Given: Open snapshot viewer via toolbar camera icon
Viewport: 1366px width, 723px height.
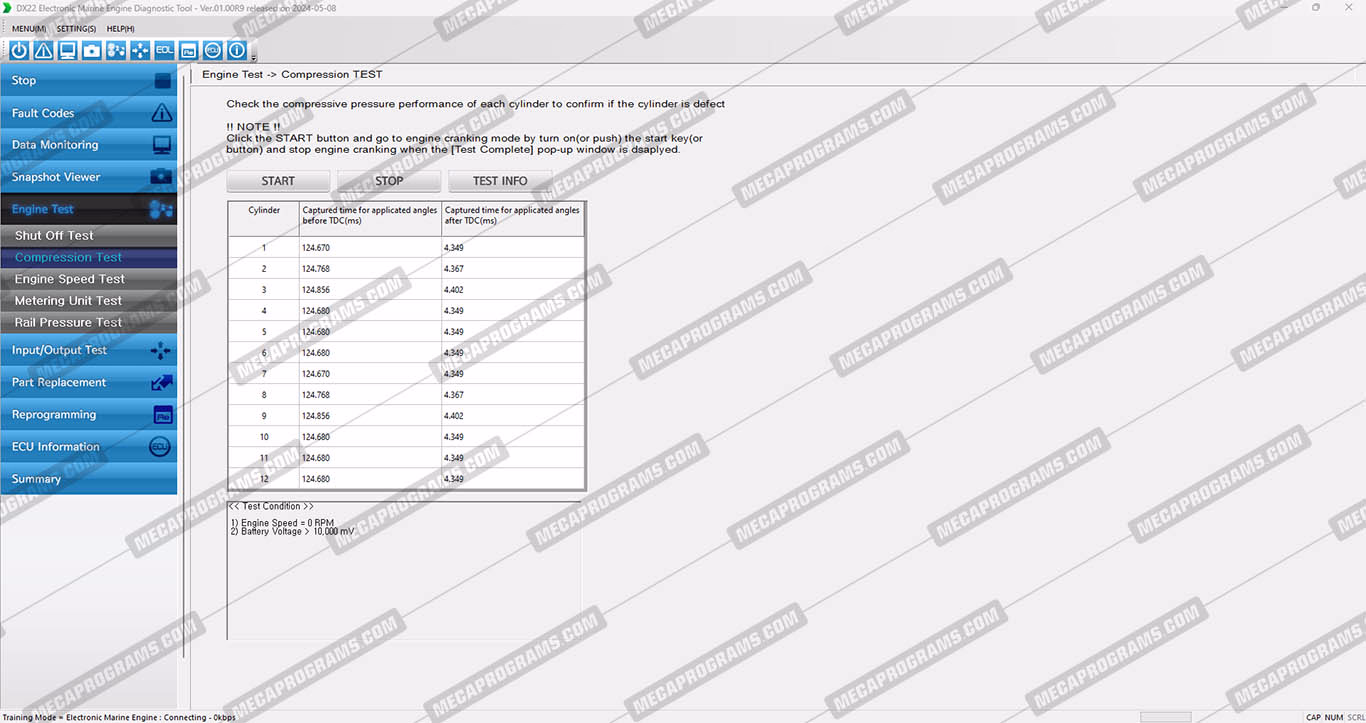Looking at the screenshot, I should pyautogui.click(x=92, y=50).
